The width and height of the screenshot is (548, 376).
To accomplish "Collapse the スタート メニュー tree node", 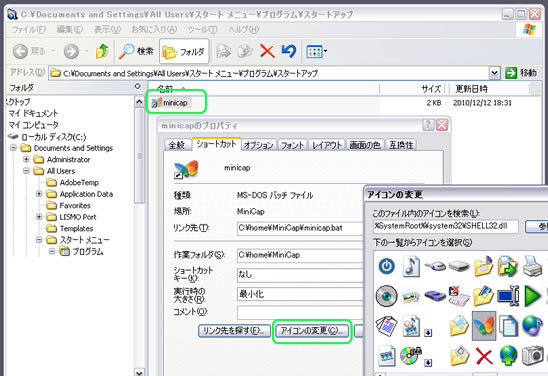I will pos(39,240).
